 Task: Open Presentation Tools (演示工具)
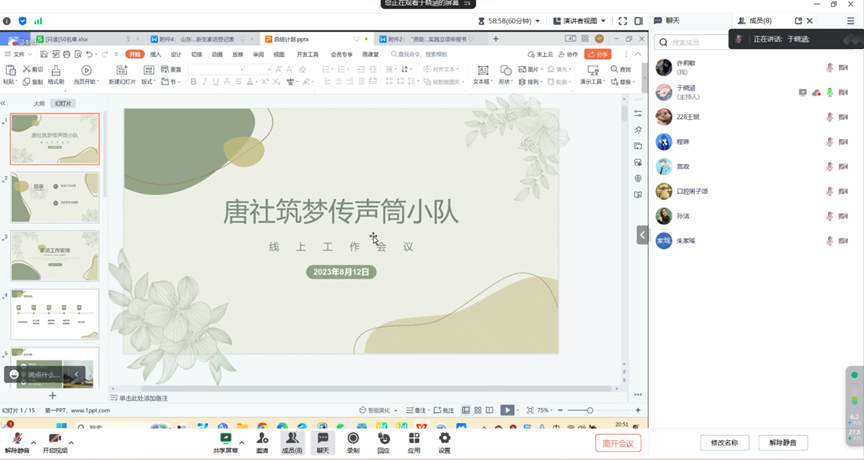point(593,74)
